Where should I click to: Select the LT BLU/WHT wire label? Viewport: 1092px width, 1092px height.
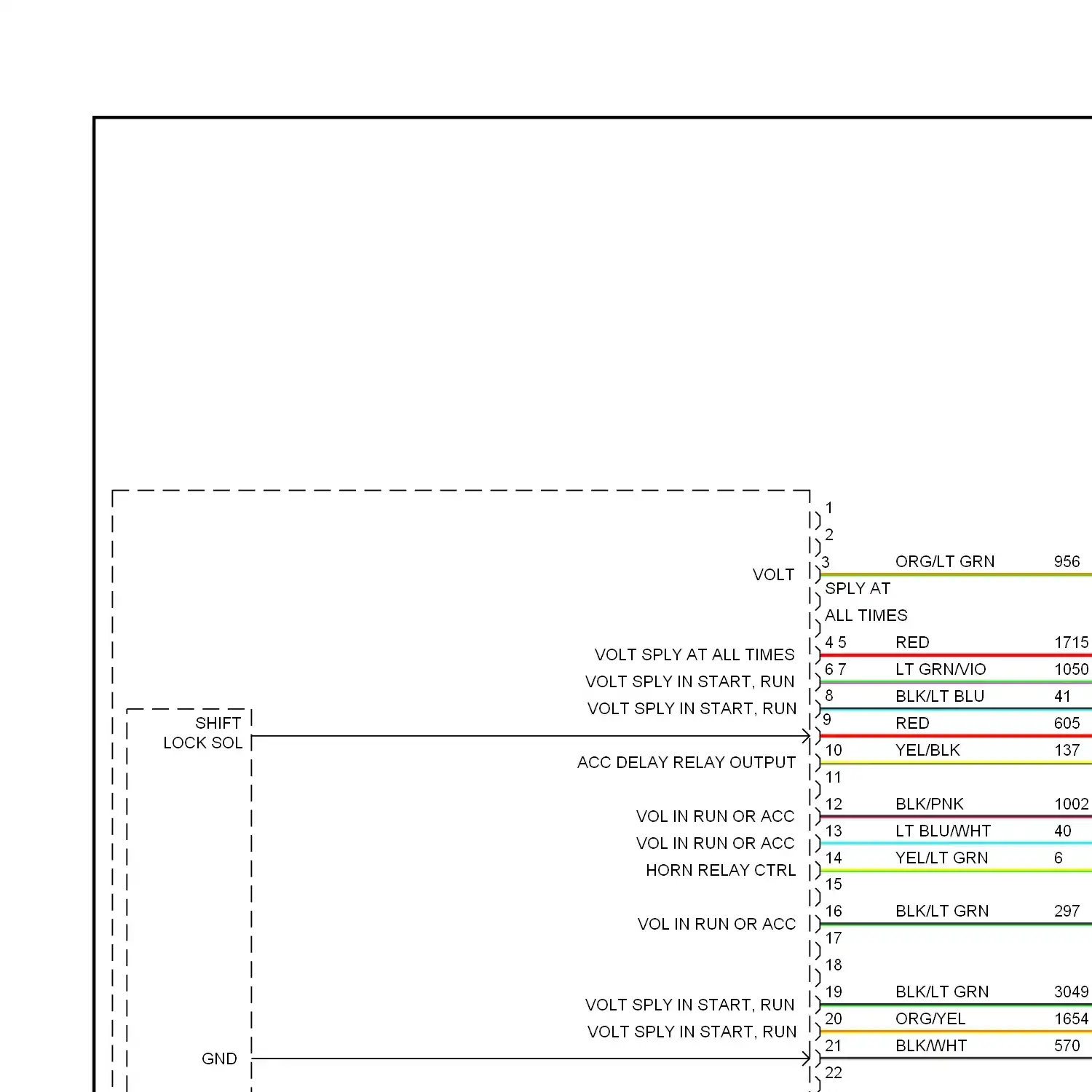943,831
